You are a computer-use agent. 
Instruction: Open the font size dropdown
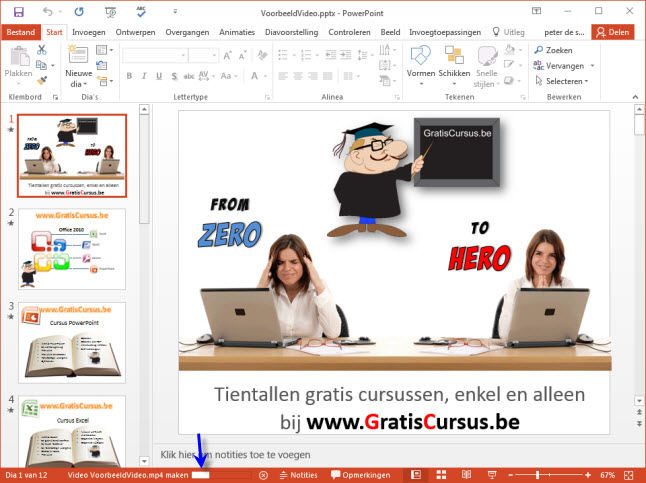214,55
